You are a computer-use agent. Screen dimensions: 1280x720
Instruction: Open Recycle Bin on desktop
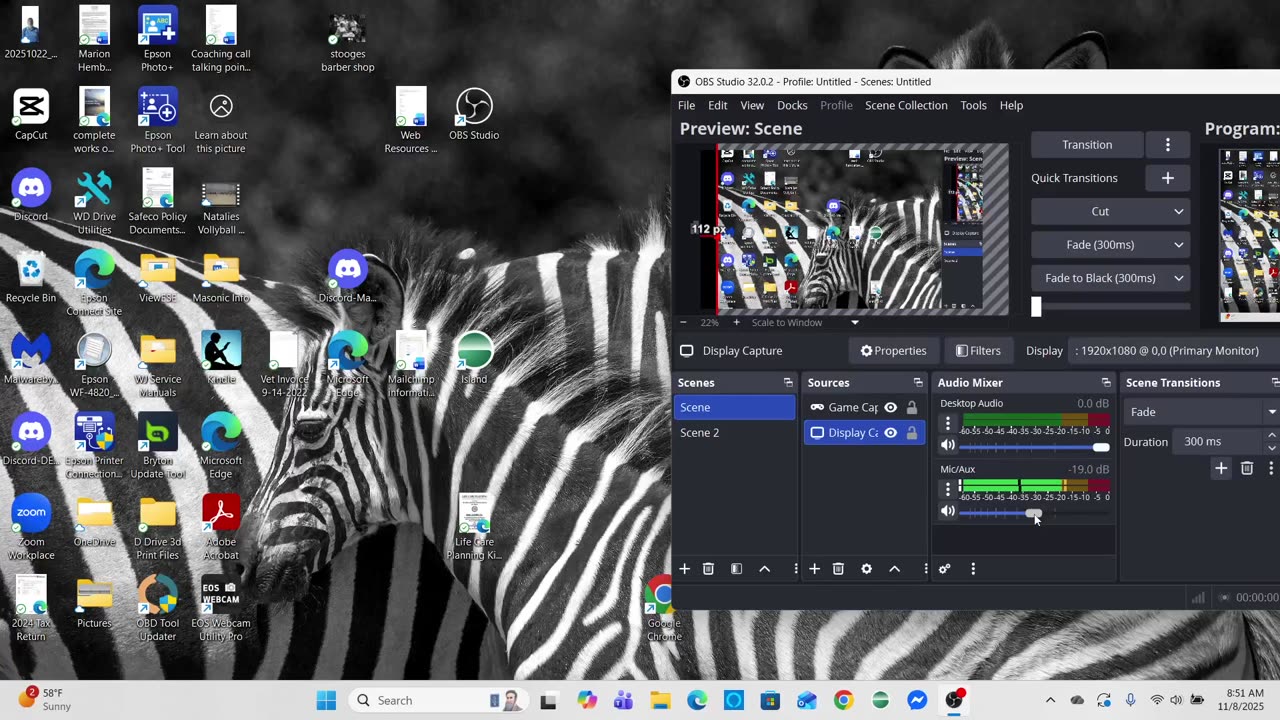[x=31, y=278]
